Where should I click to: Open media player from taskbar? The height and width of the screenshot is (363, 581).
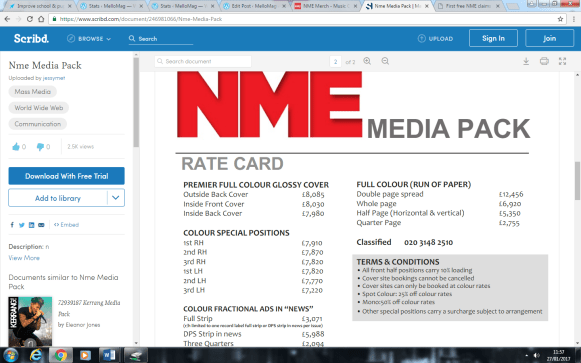point(84,355)
